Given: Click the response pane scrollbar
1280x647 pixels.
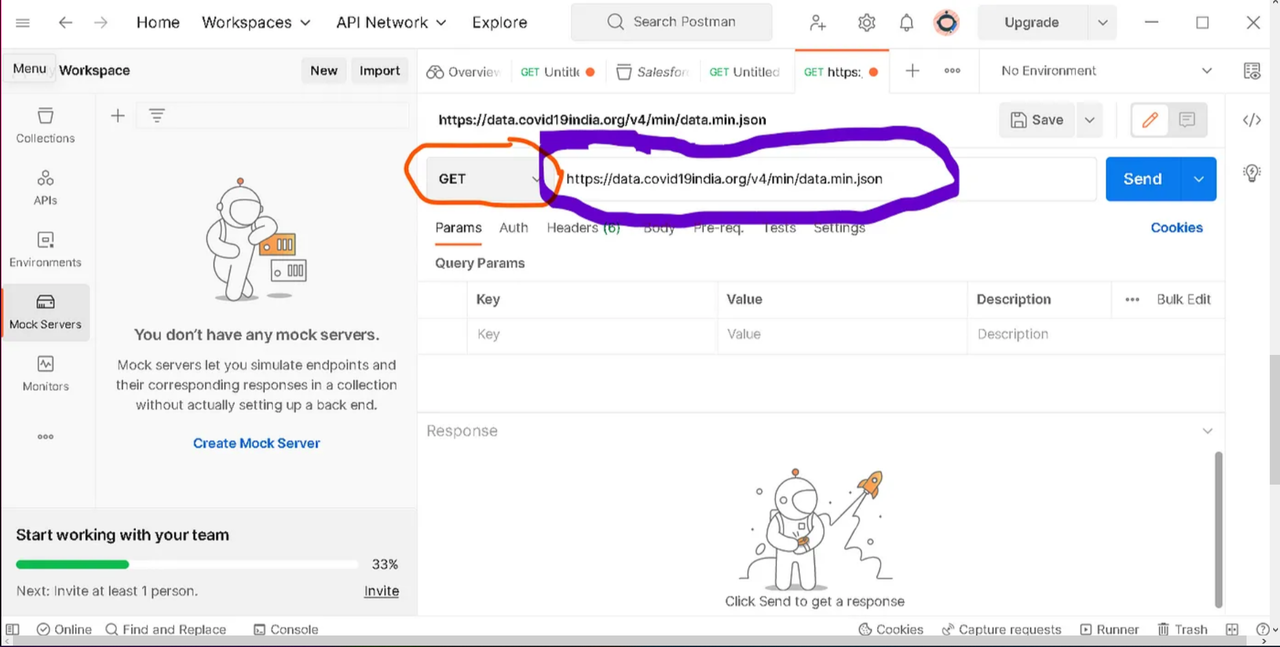Looking at the screenshot, I should (x=1218, y=530).
